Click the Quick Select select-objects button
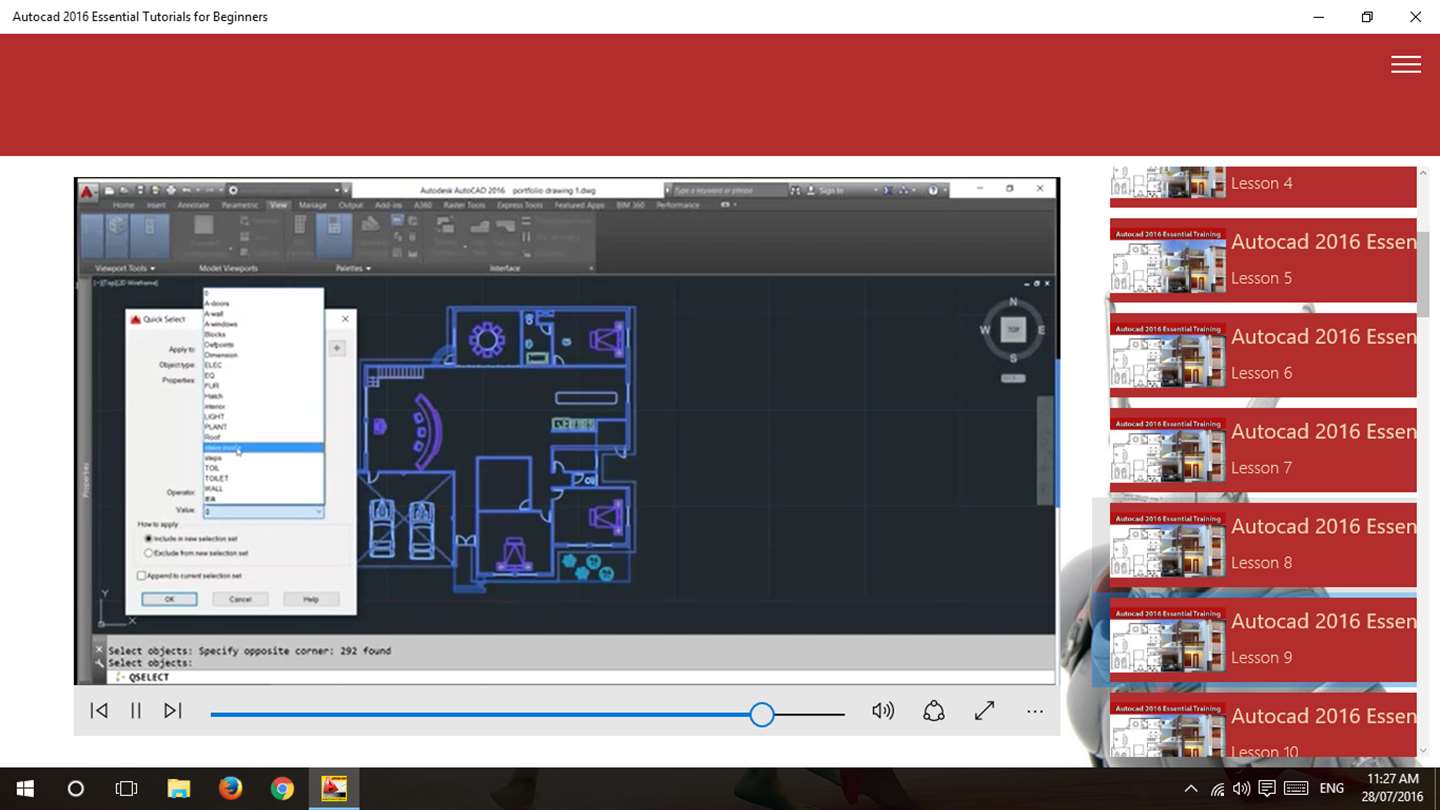 click(x=337, y=348)
